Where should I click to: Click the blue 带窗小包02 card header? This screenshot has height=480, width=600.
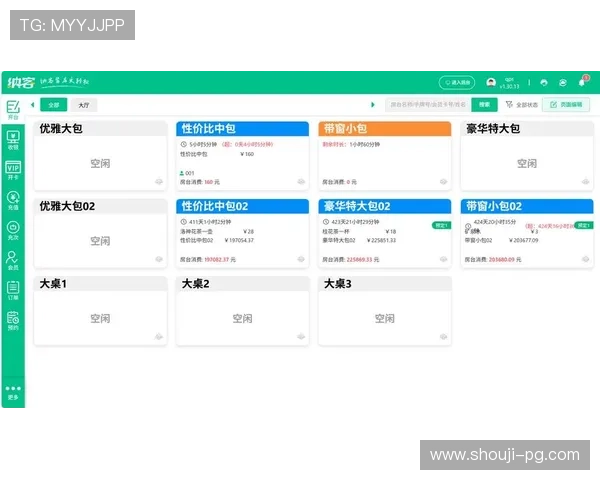527,206
